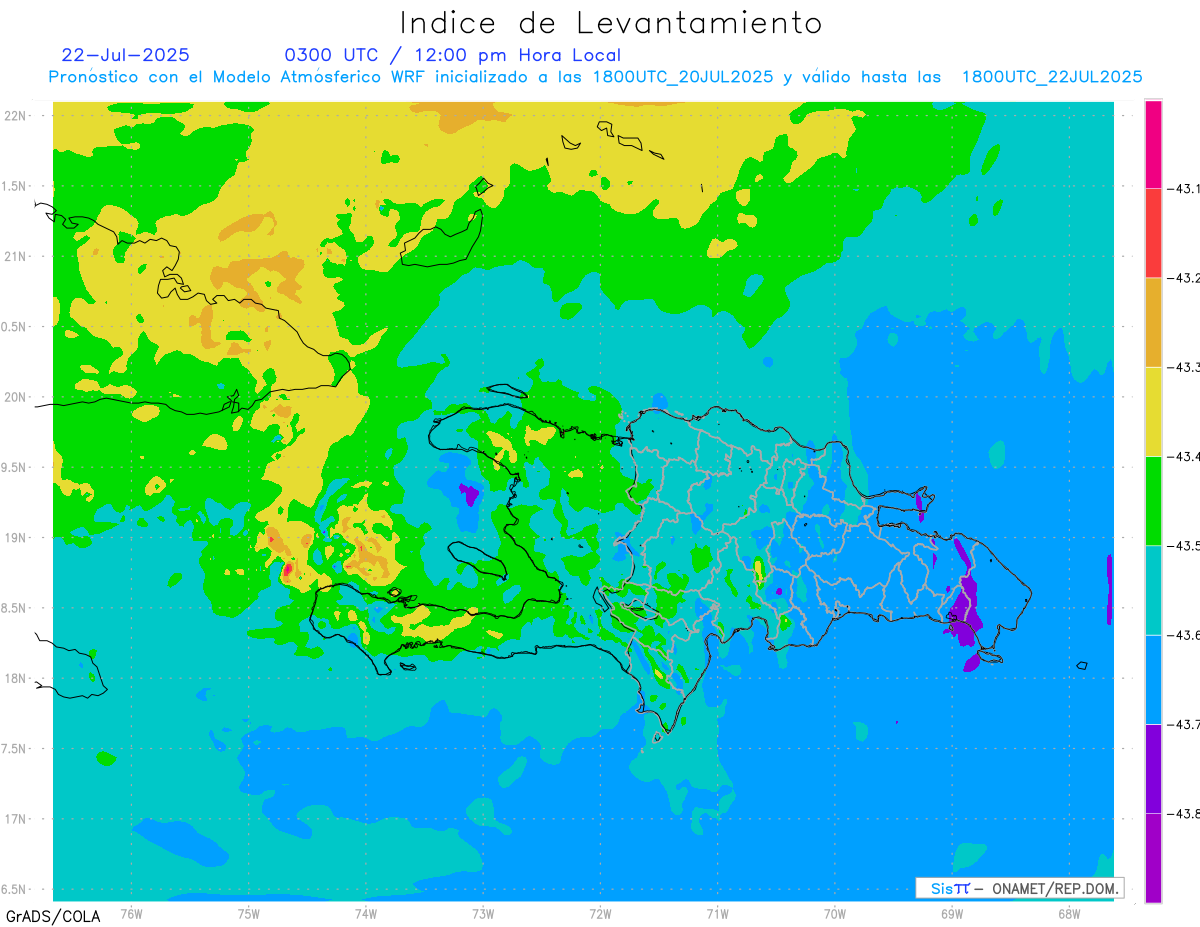Click the red legend swatch below -43.1
Image resolution: width=1200 pixels, height=927 pixels.
(1153, 233)
